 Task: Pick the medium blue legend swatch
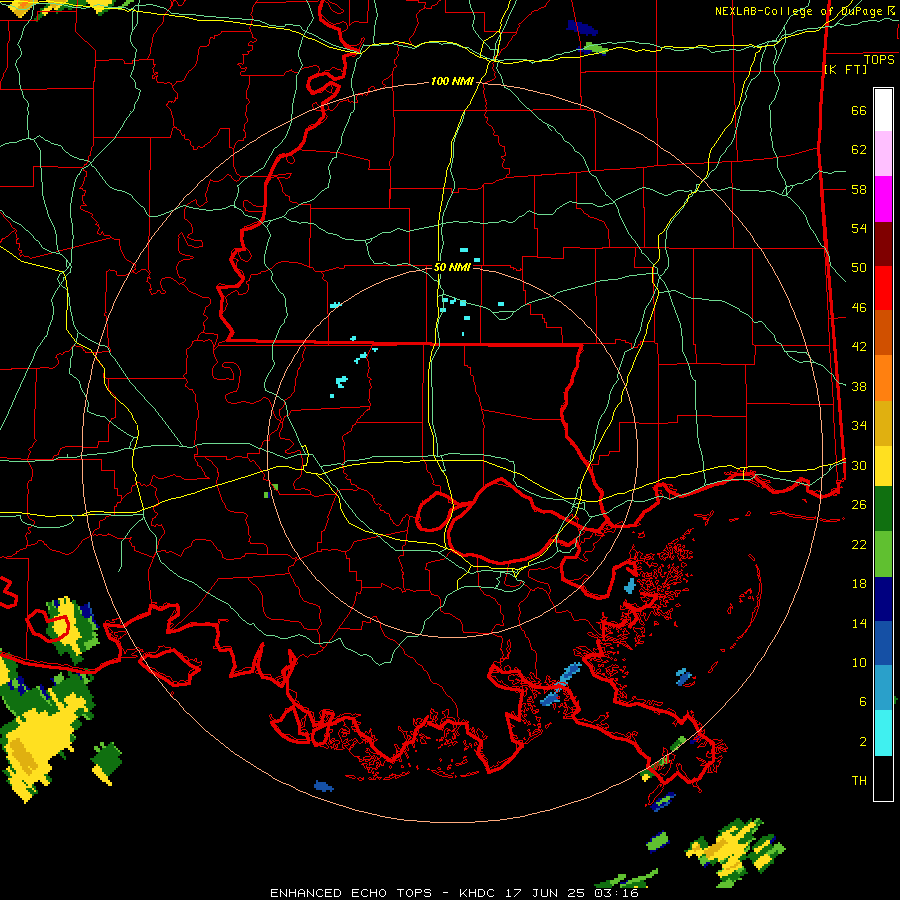(883, 643)
